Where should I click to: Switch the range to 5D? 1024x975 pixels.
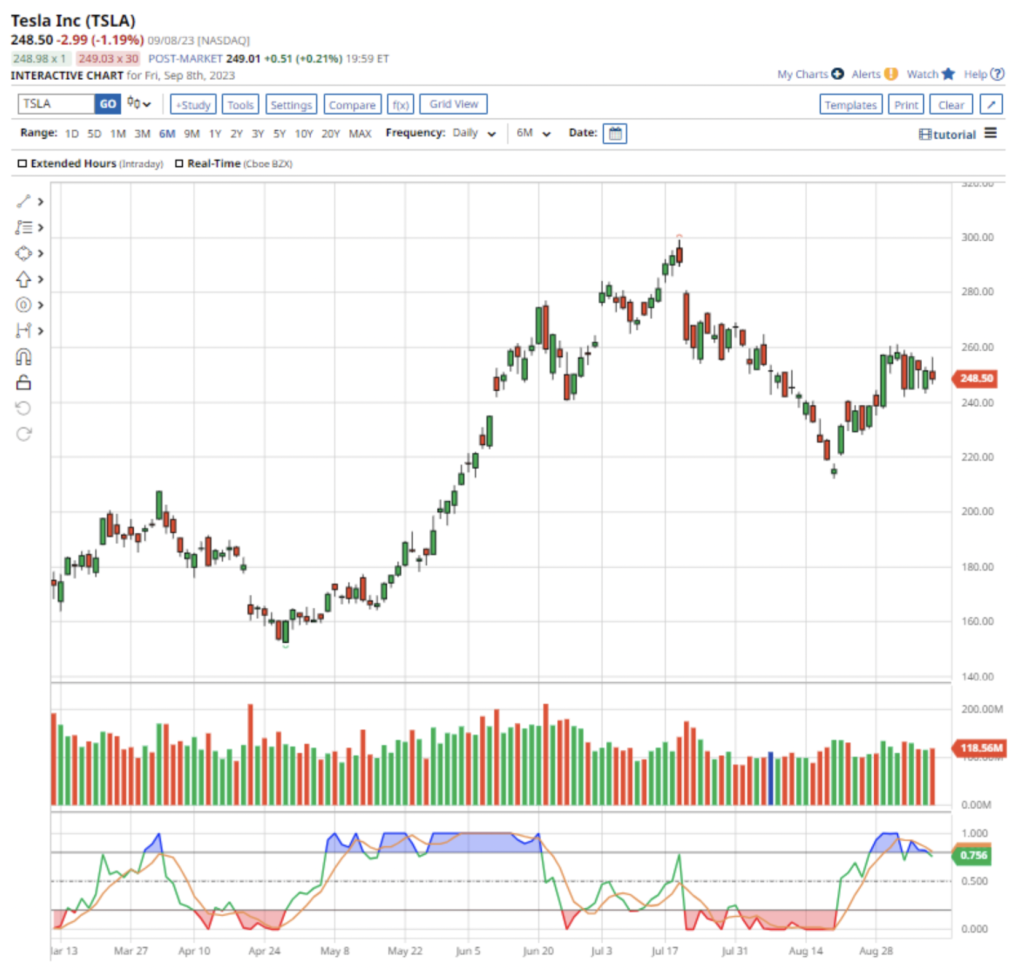95,134
